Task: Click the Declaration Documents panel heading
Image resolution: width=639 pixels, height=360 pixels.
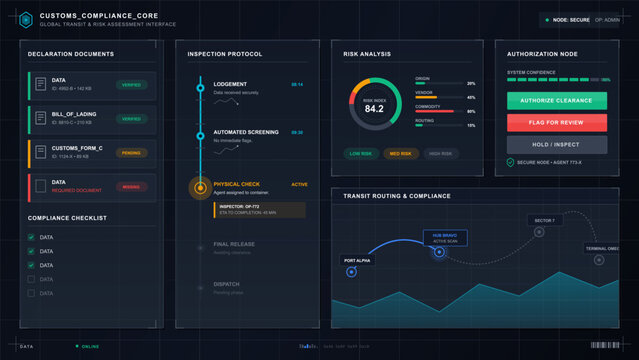Action: point(71,54)
